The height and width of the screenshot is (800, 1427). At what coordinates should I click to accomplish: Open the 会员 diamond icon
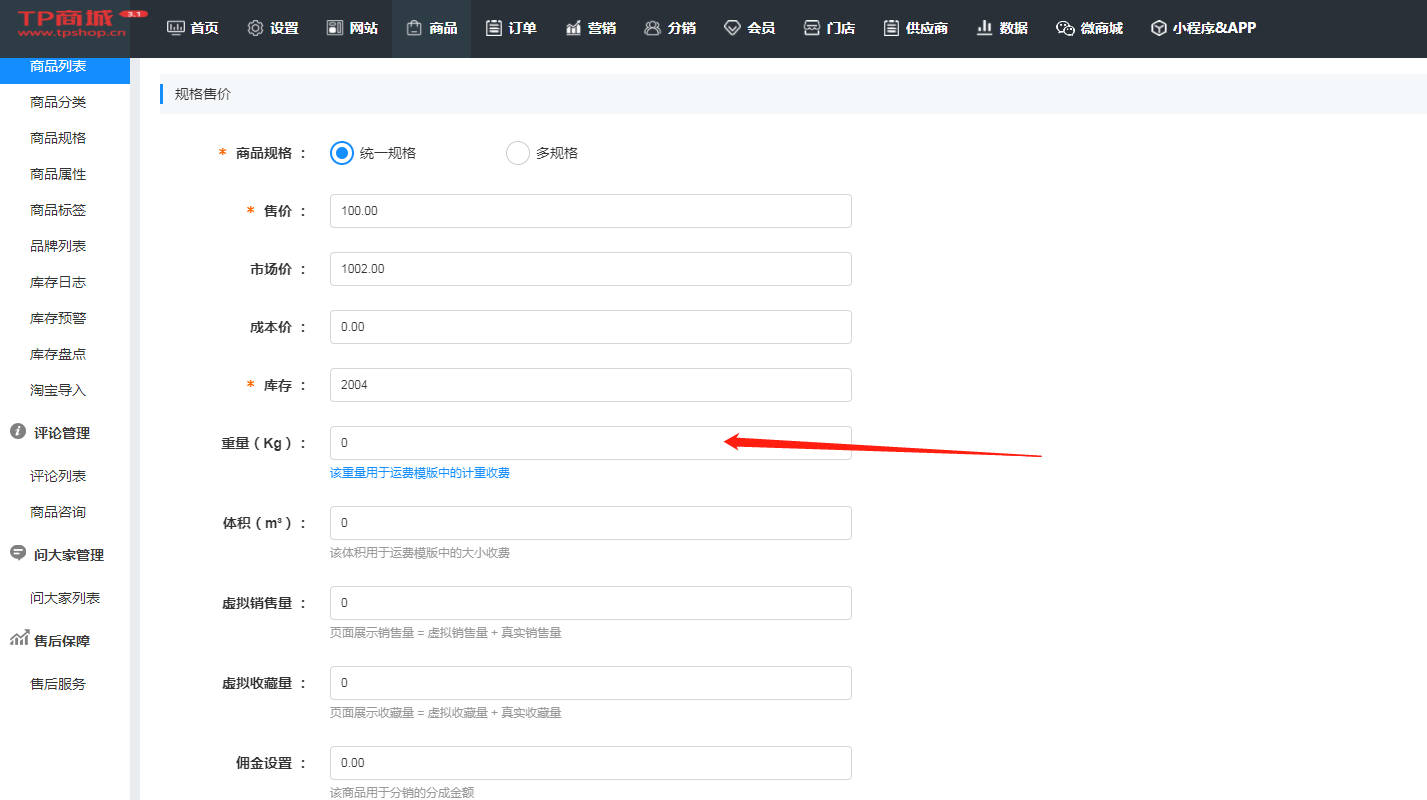[732, 28]
